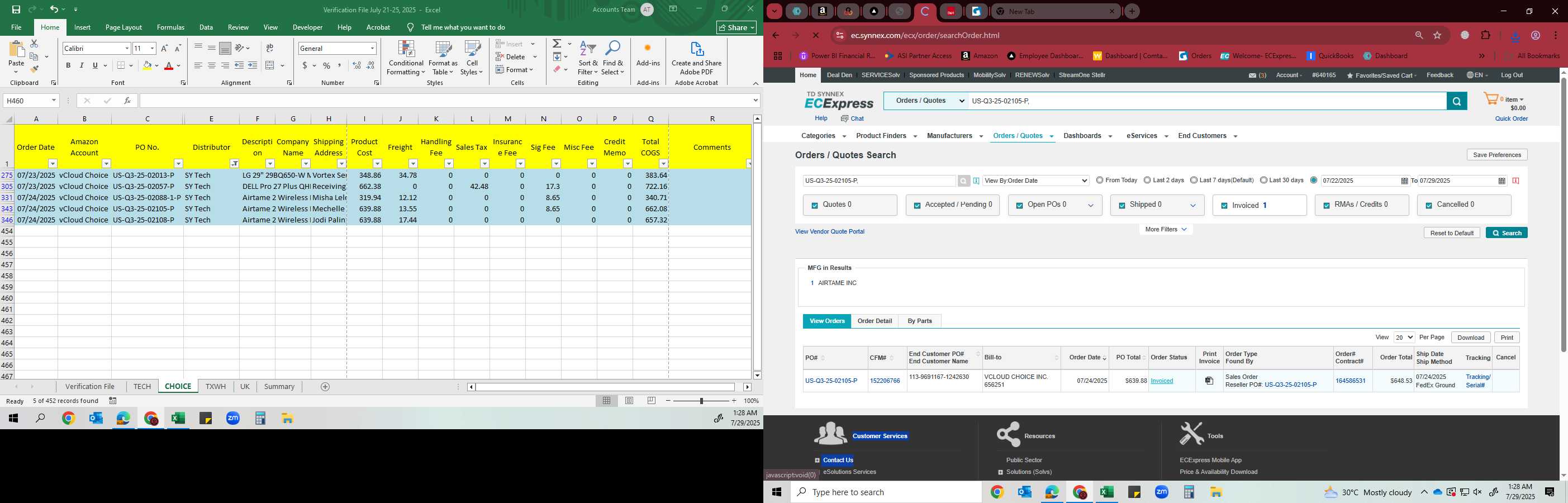Open the Excel Data ribbon tab
This screenshot has width=1568, height=503.
pyautogui.click(x=206, y=27)
